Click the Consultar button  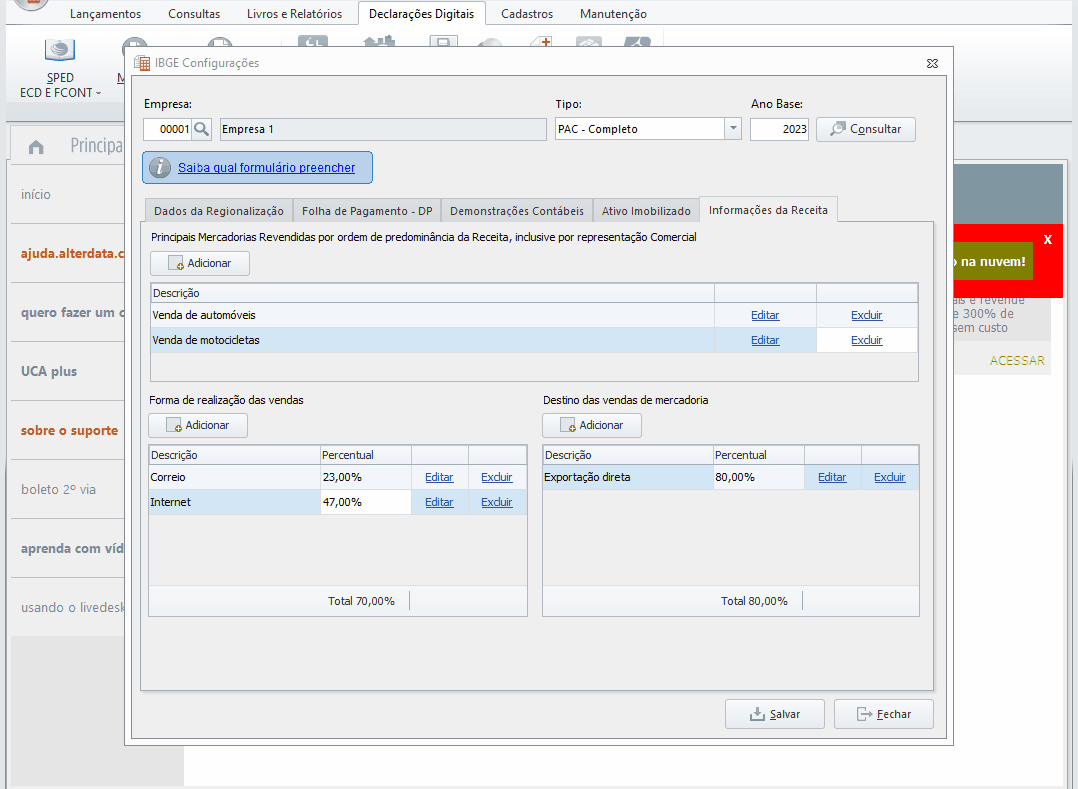tap(866, 129)
